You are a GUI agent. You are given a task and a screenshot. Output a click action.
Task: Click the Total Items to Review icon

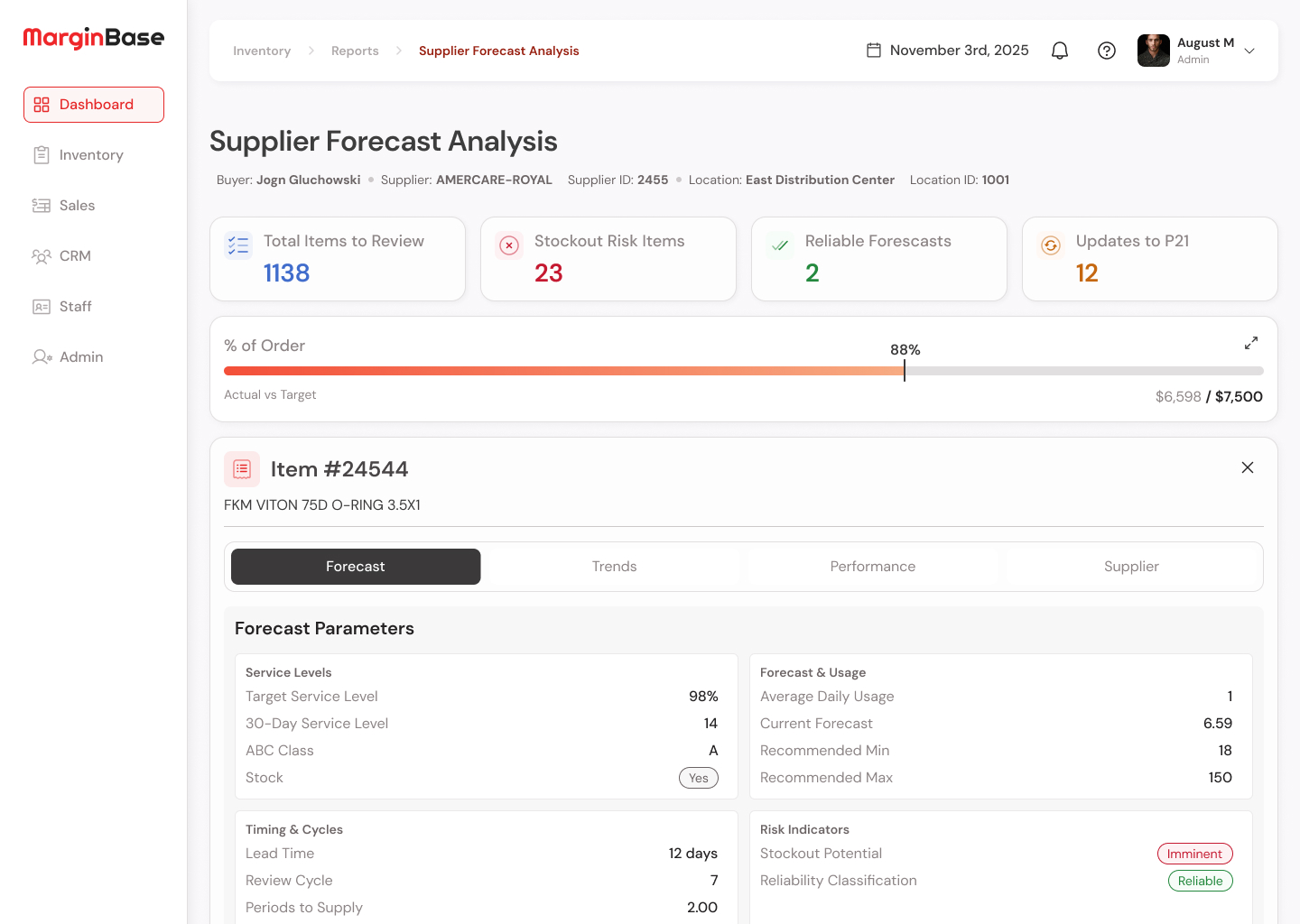tap(238, 245)
